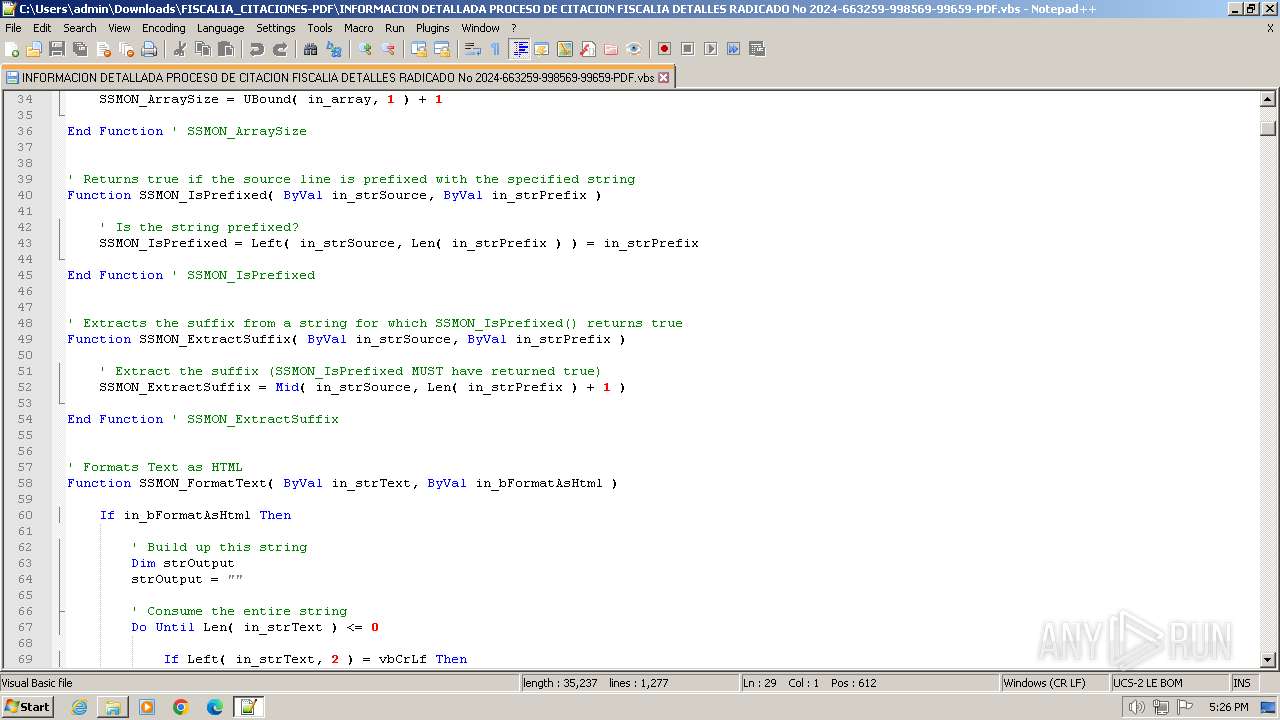Open the Language menu
The width and height of the screenshot is (1280, 720).
[x=220, y=28]
